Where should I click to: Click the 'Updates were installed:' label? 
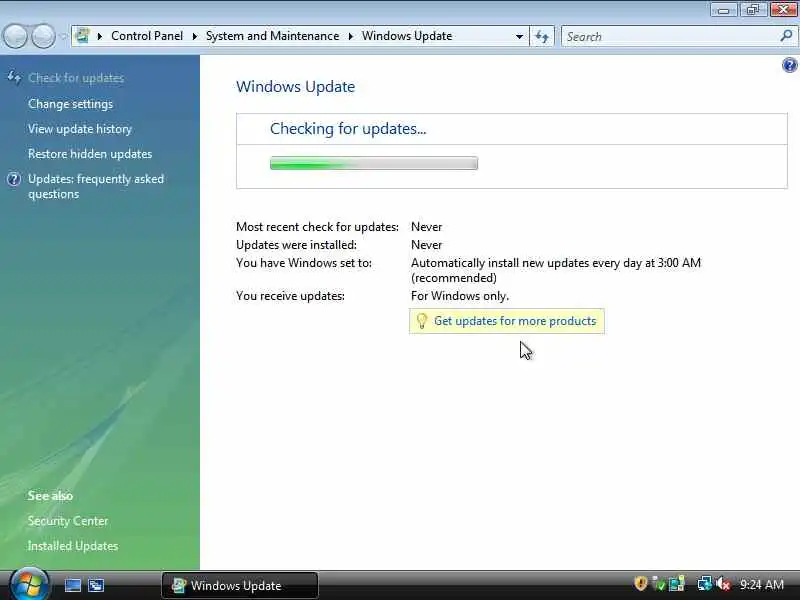(296, 245)
